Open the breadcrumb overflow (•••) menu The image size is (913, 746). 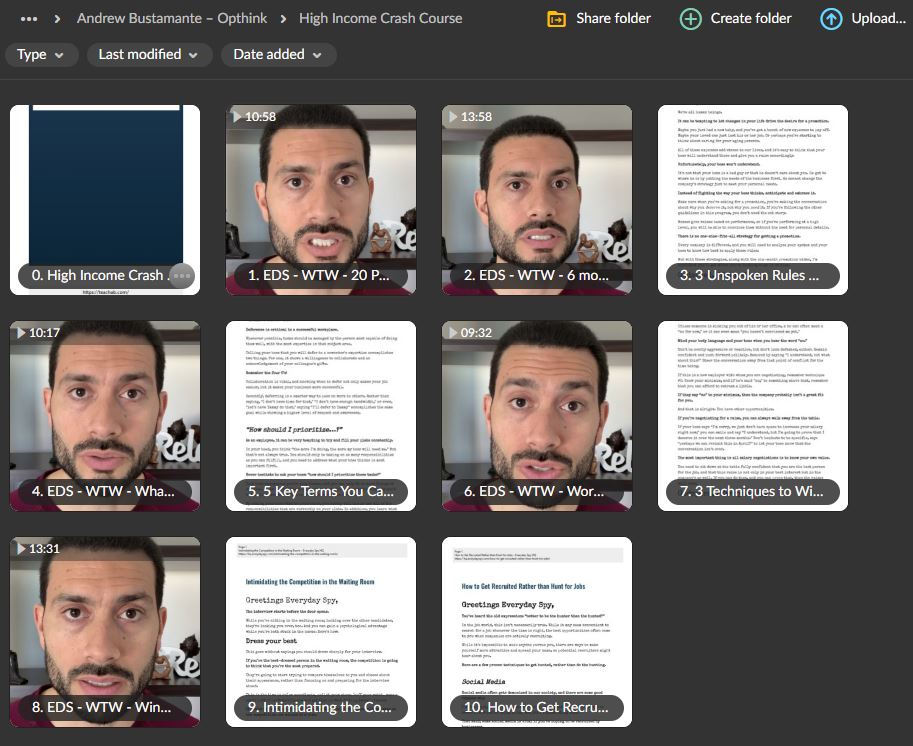coord(27,17)
